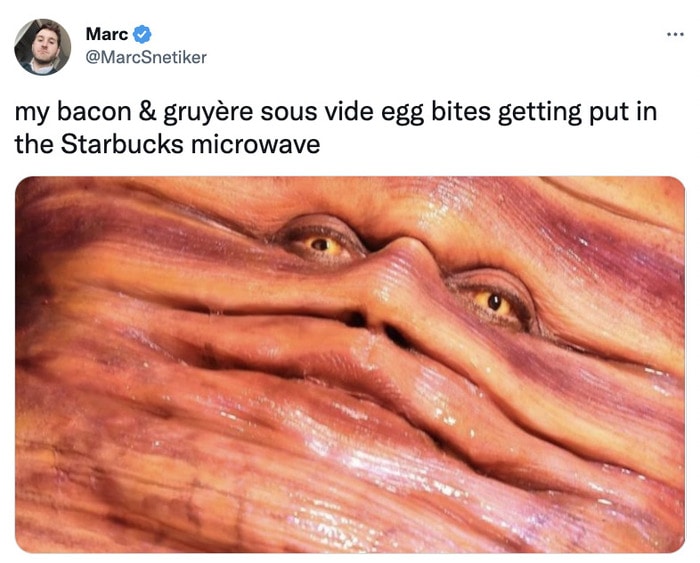700x563 pixels.
Task: Click the blue verified checkmark badge
Action: click(142, 34)
